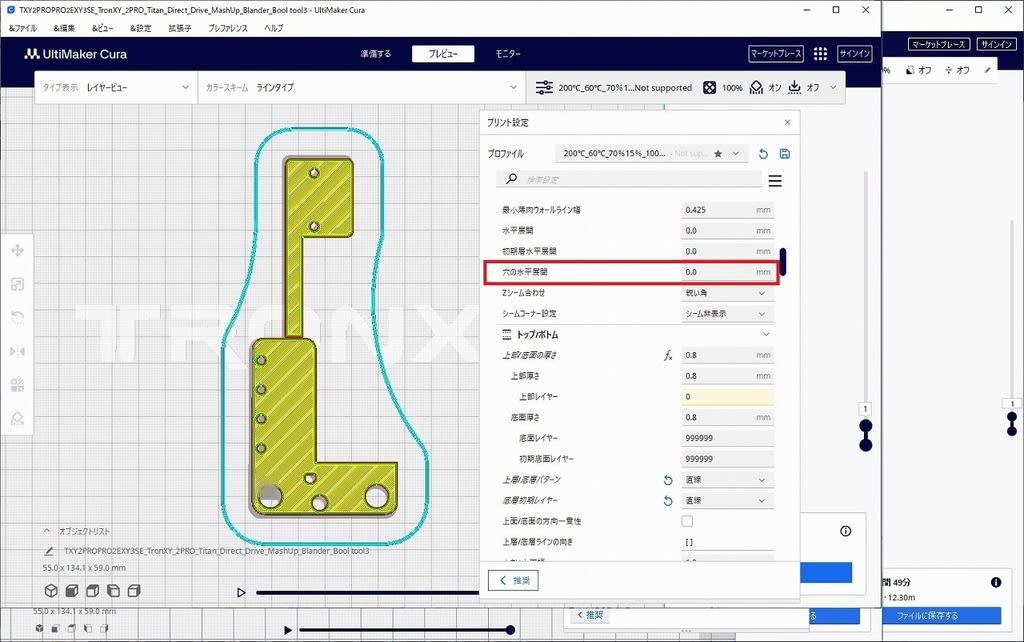This screenshot has width=1024, height=642.
Task: Open the 設定 menu
Action: point(140,28)
